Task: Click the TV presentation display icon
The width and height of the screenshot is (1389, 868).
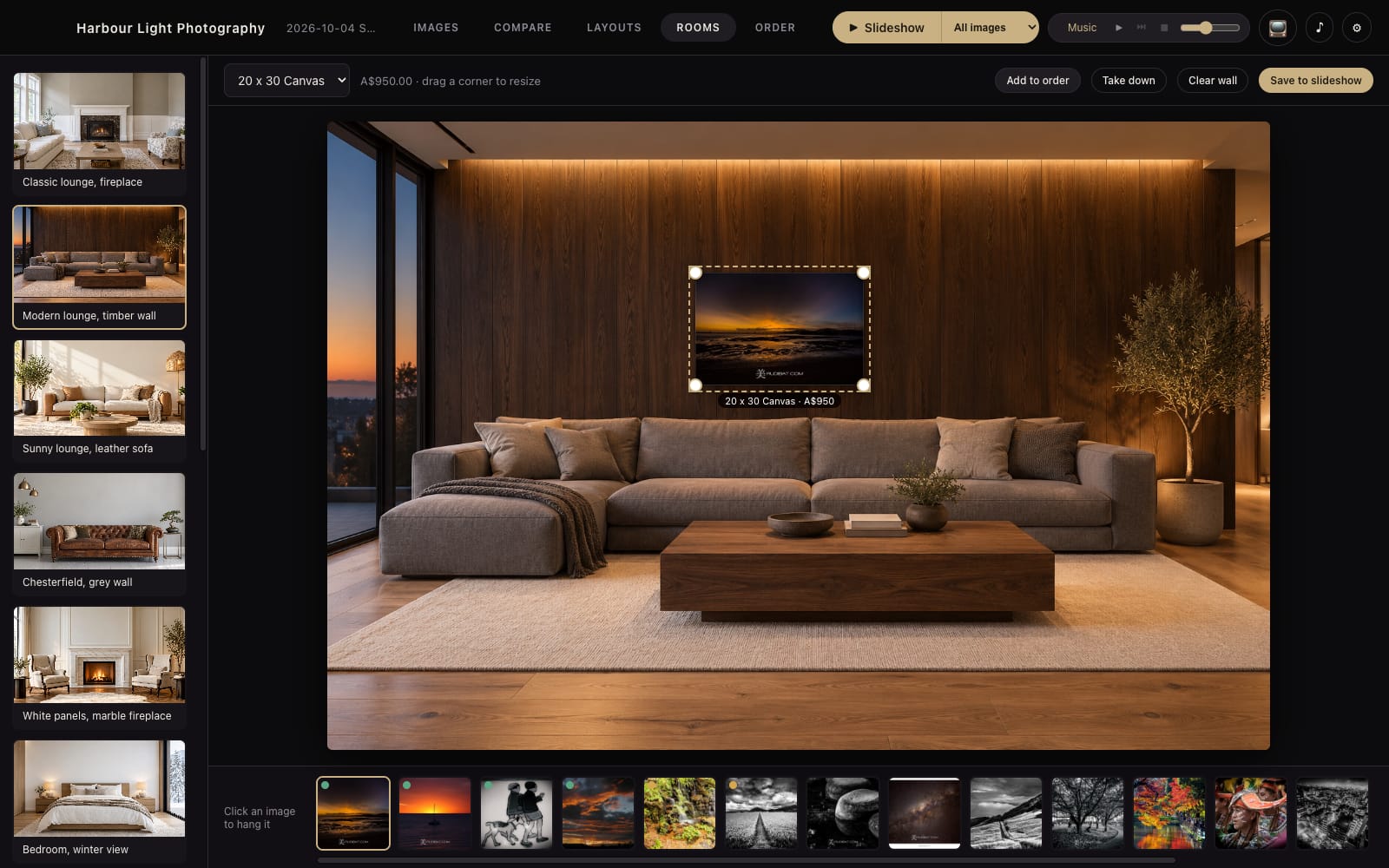Action: coord(1278,28)
